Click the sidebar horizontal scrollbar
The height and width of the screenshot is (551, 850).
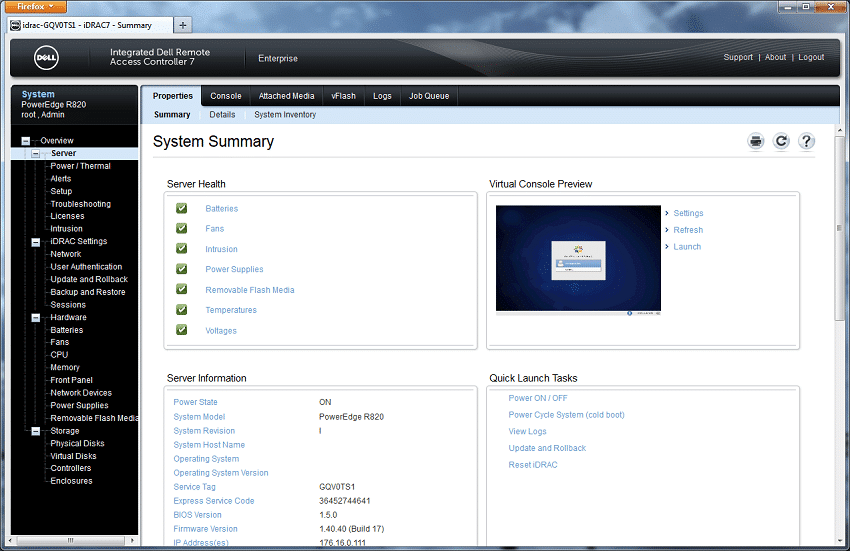pyautogui.click(x=70, y=541)
